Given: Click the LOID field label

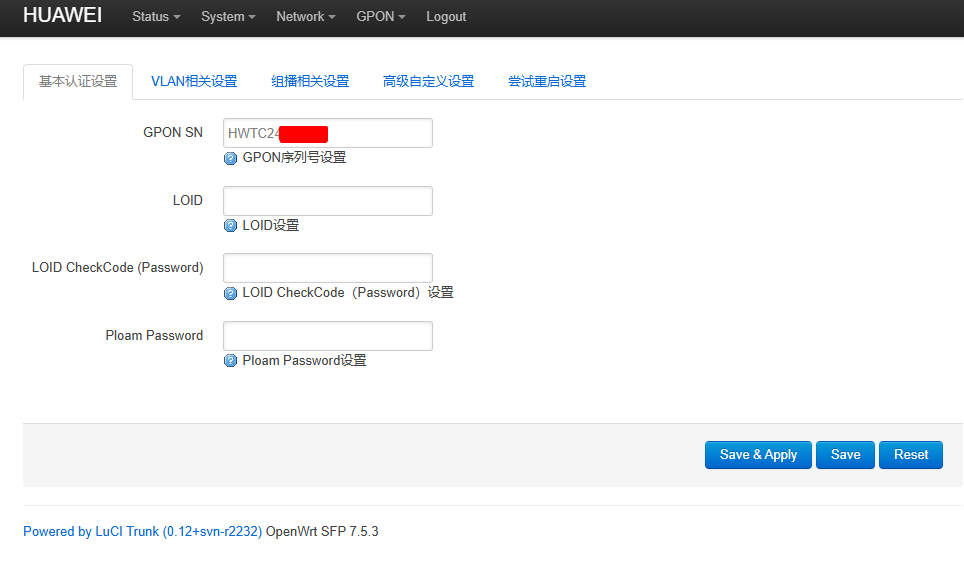Looking at the screenshot, I should [x=188, y=201].
